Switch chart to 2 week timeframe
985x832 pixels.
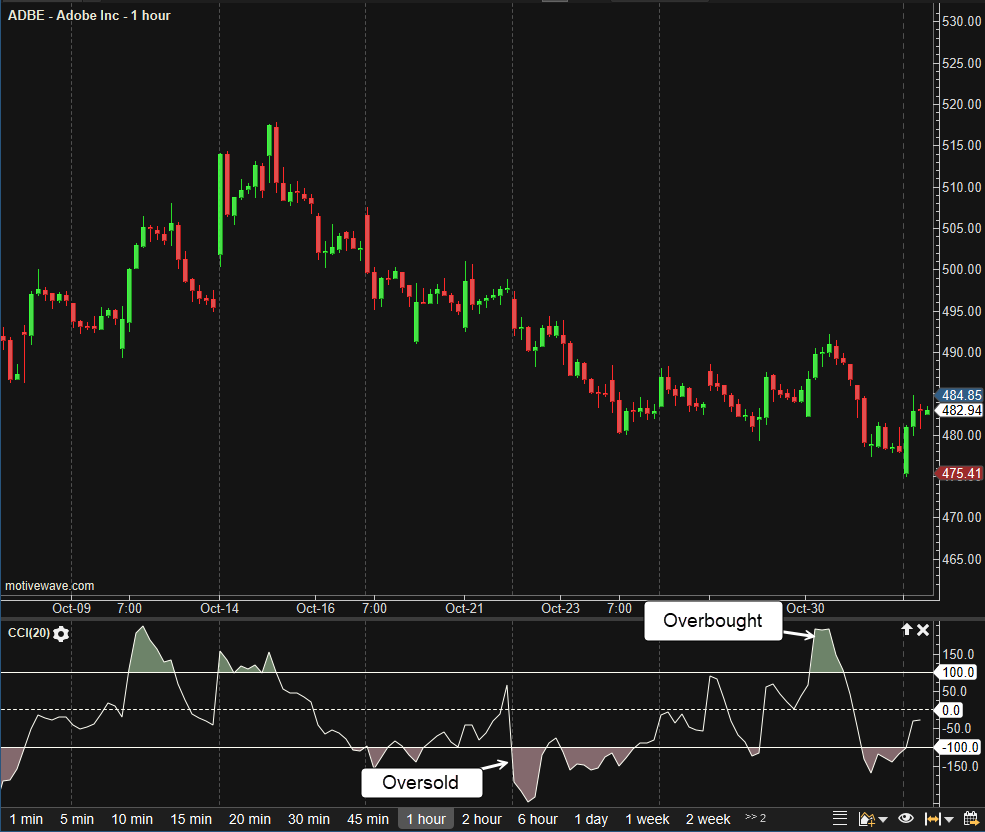pyautogui.click(x=708, y=819)
